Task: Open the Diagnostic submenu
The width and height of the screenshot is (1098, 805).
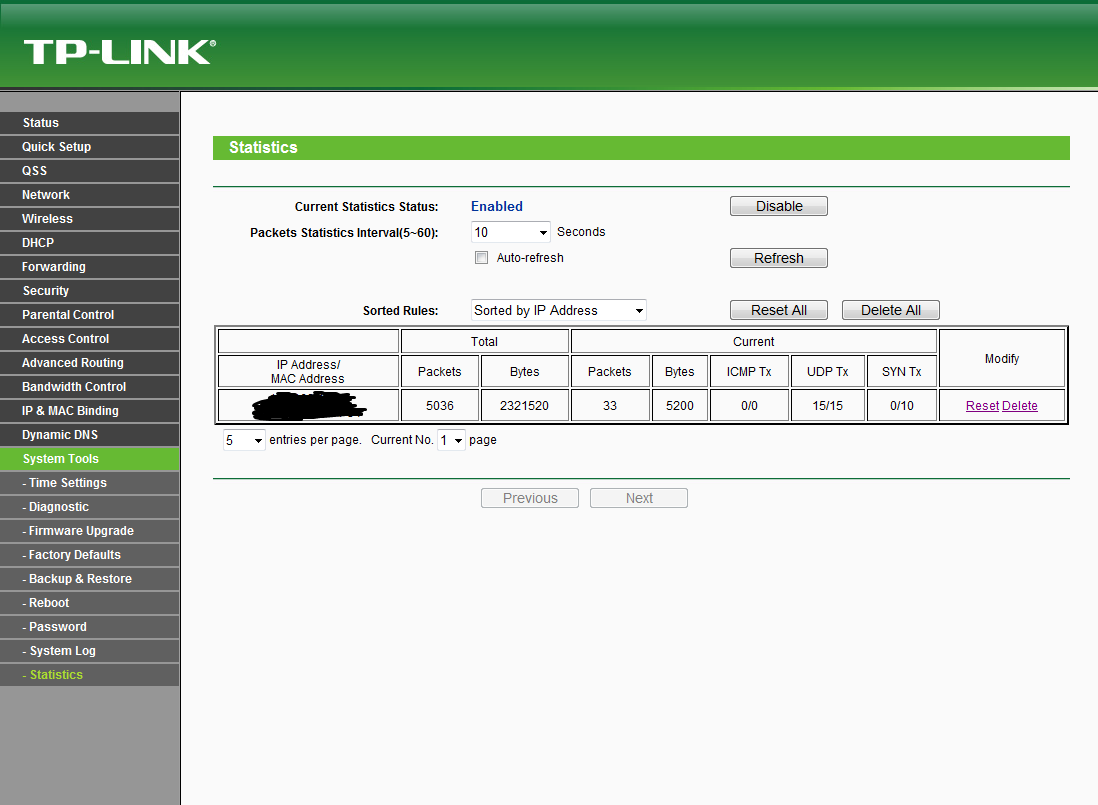Action: 90,507
